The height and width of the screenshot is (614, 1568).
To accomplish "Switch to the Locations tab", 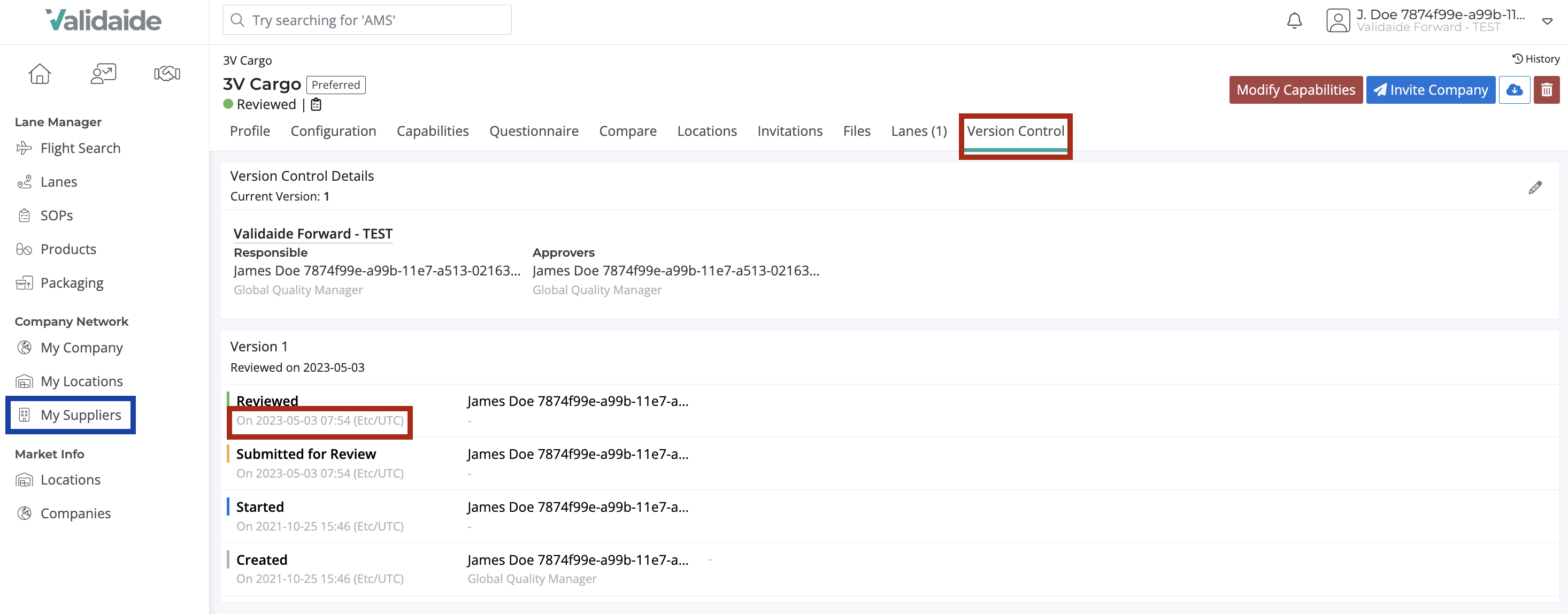I will pos(706,131).
